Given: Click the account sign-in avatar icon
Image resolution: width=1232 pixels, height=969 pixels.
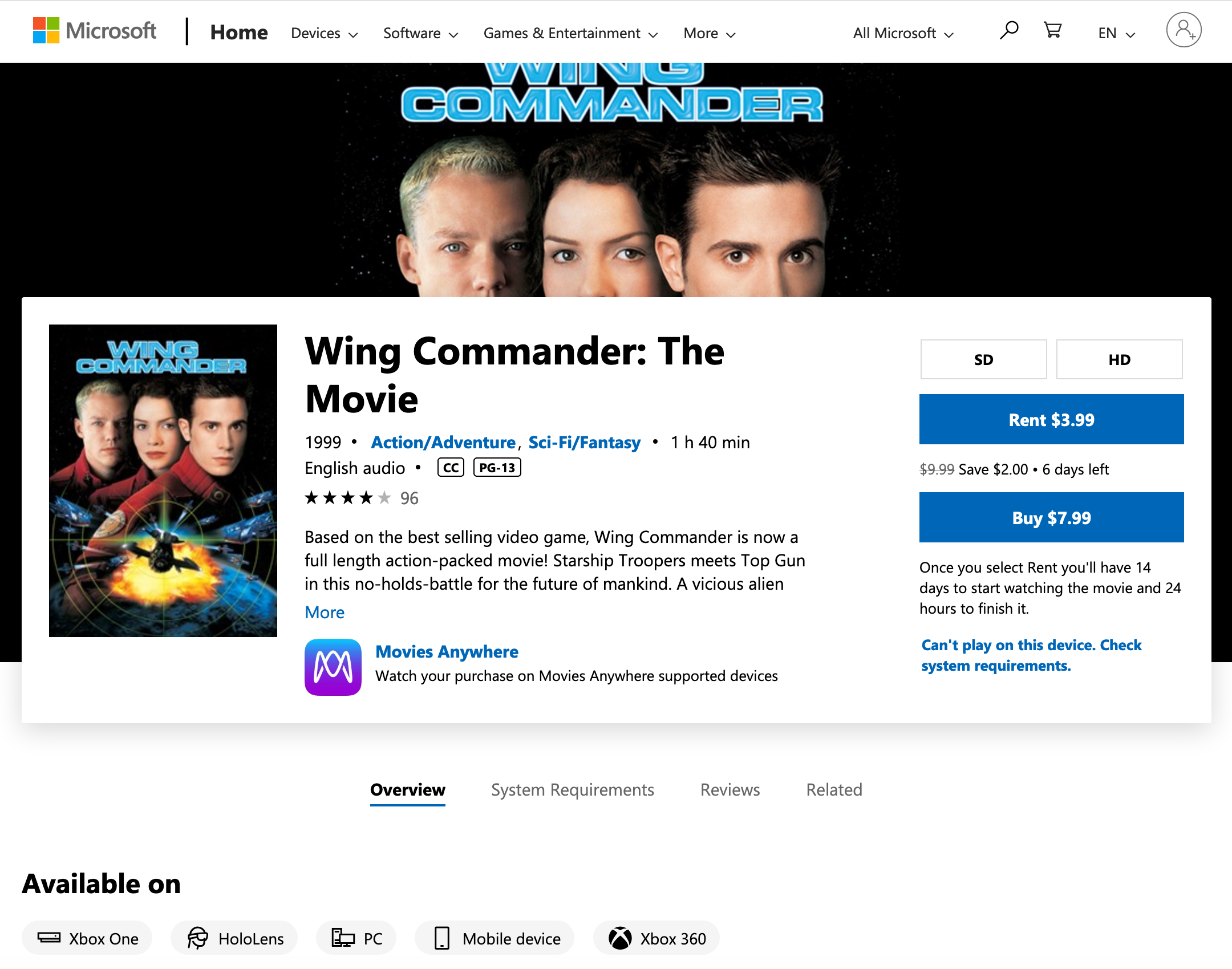Looking at the screenshot, I should pos(1184,30).
